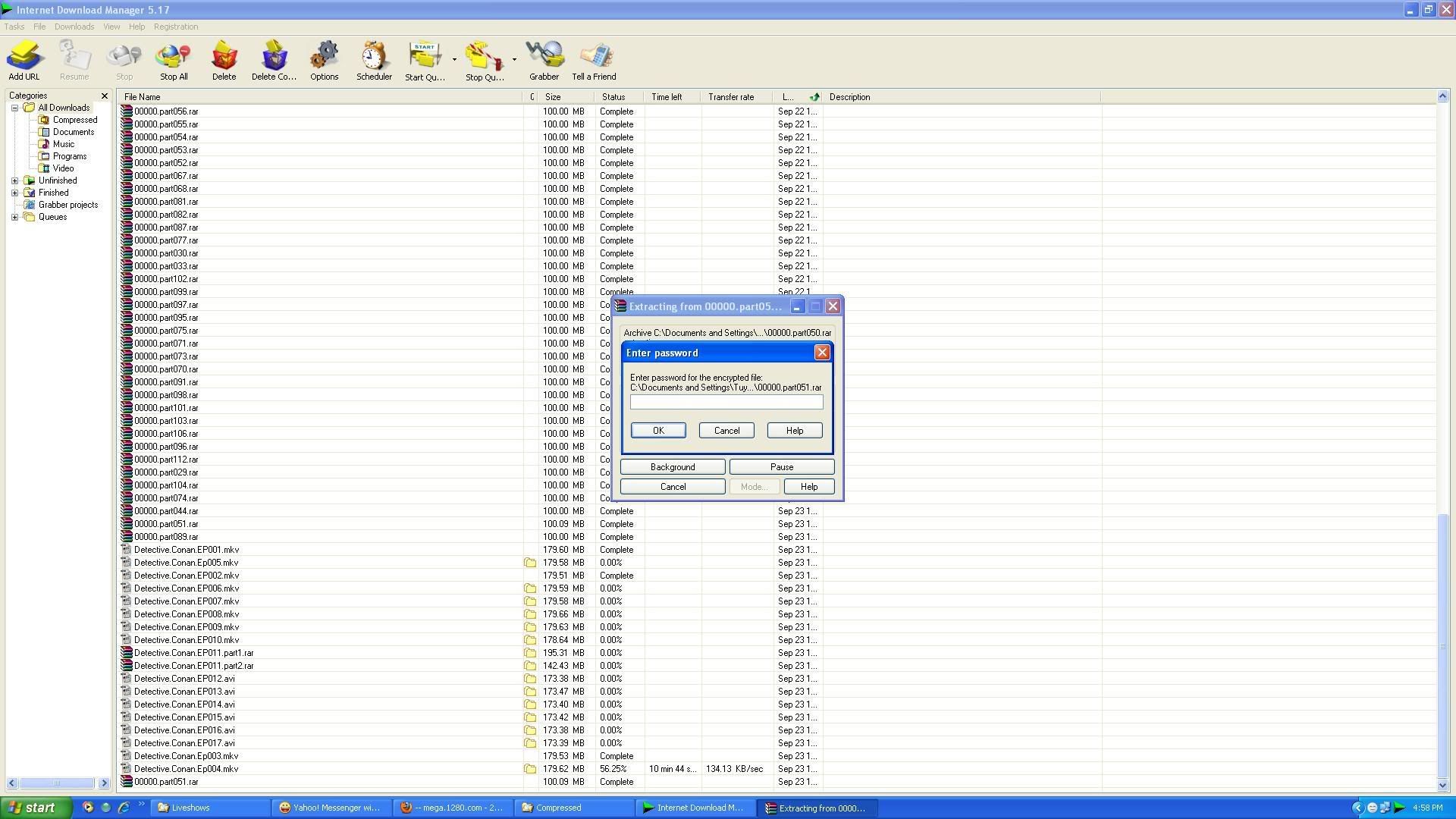Click the Pause button in extraction window

[x=782, y=466]
